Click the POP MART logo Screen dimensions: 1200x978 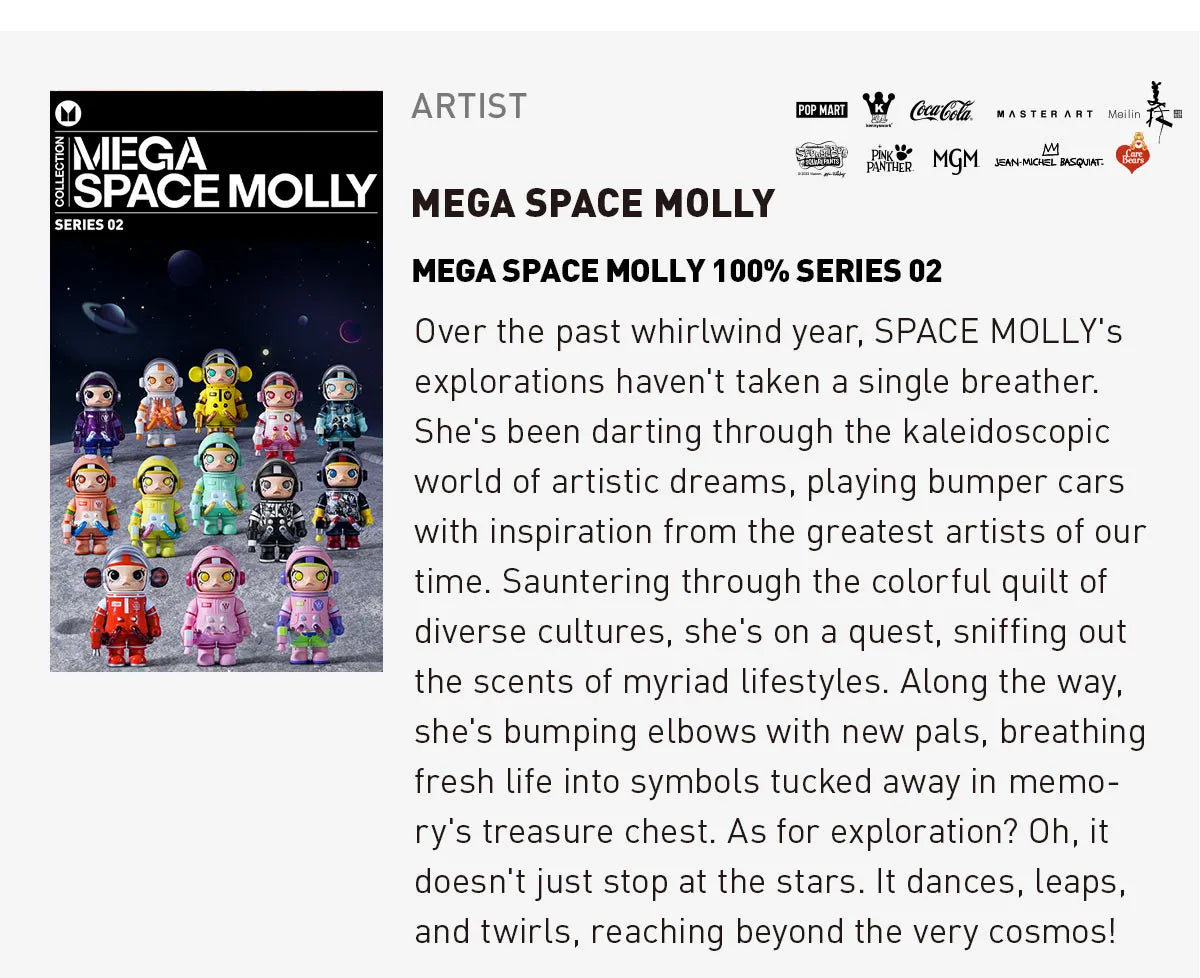coord(821,110)
